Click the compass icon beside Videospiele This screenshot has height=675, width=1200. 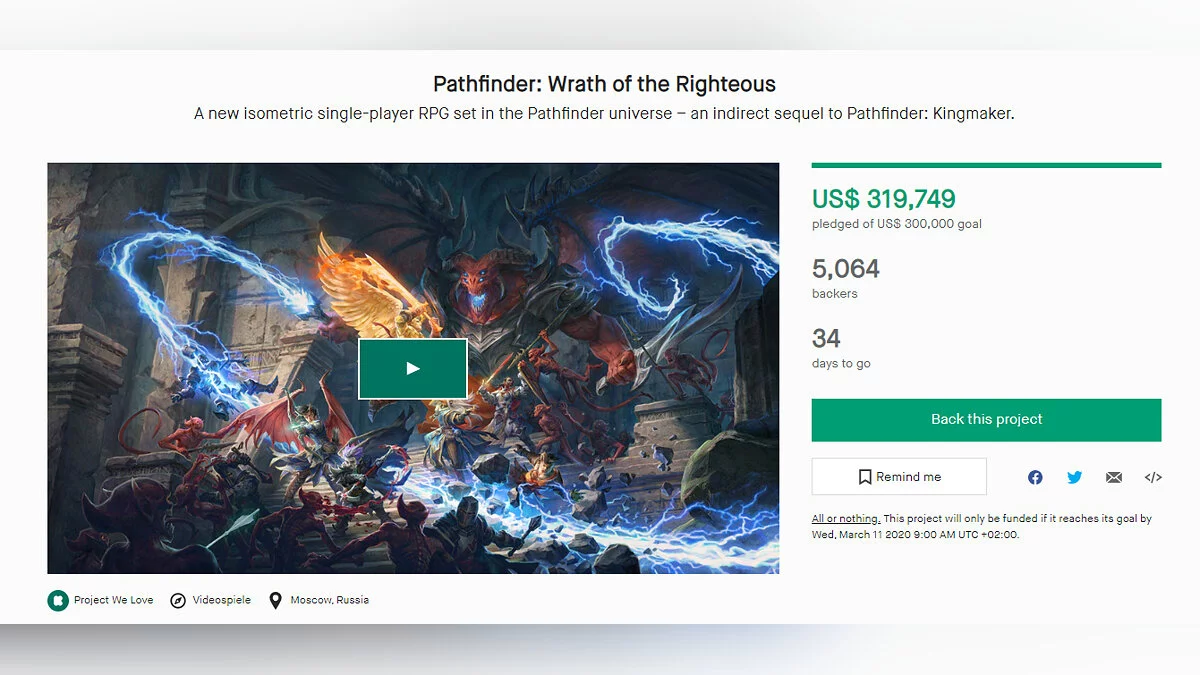tap(178, 600)
